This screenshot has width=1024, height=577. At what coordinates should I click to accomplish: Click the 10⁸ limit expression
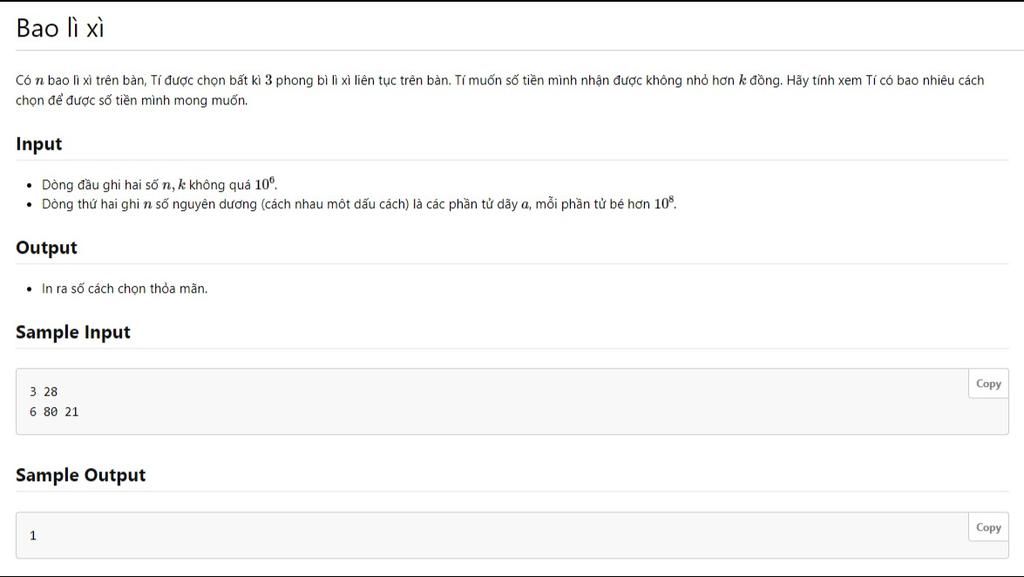click(x=664, y=203)
